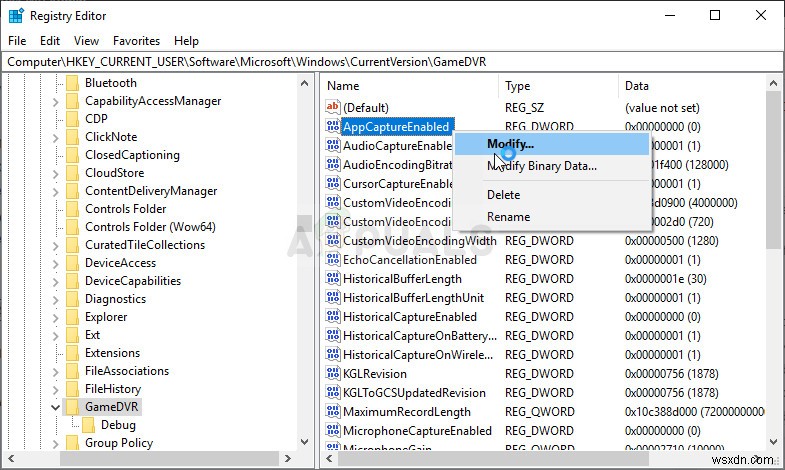Click the Bluetooth folder icon
Screen dimensions: 785x470
click(x=73, y=83)
